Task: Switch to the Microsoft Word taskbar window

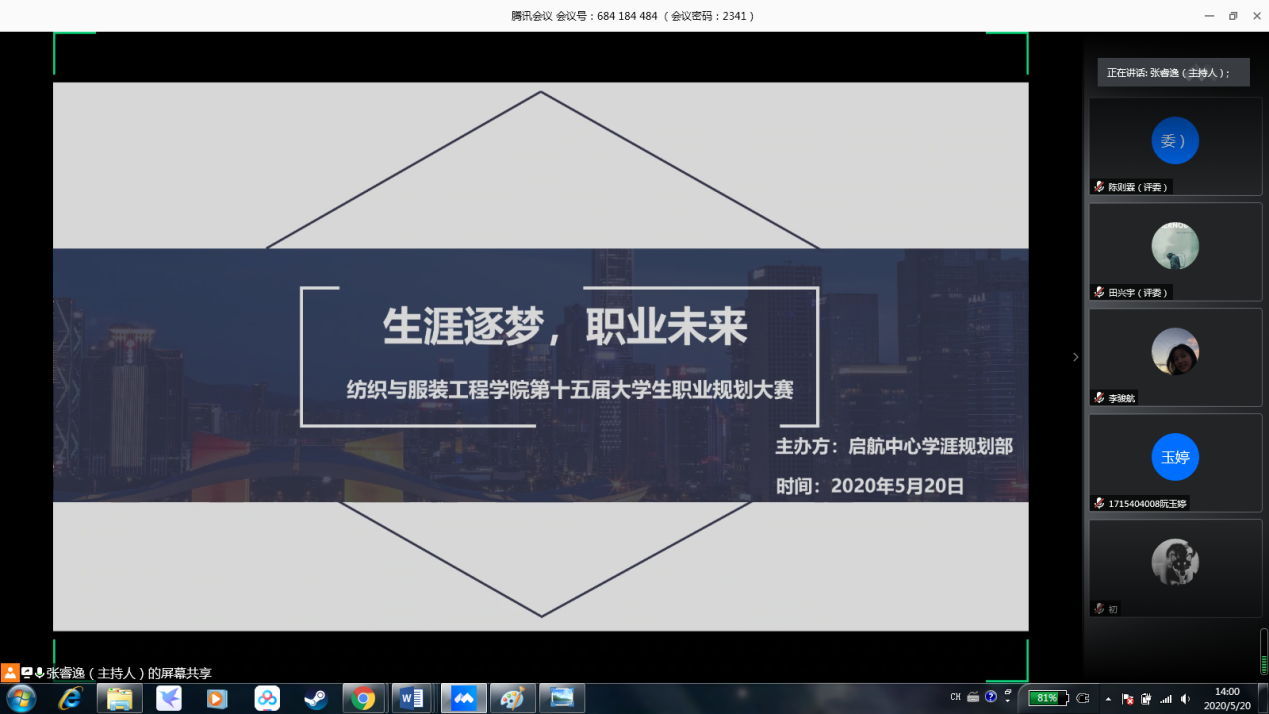Action: pyautogui.click(x=412, y=698)
